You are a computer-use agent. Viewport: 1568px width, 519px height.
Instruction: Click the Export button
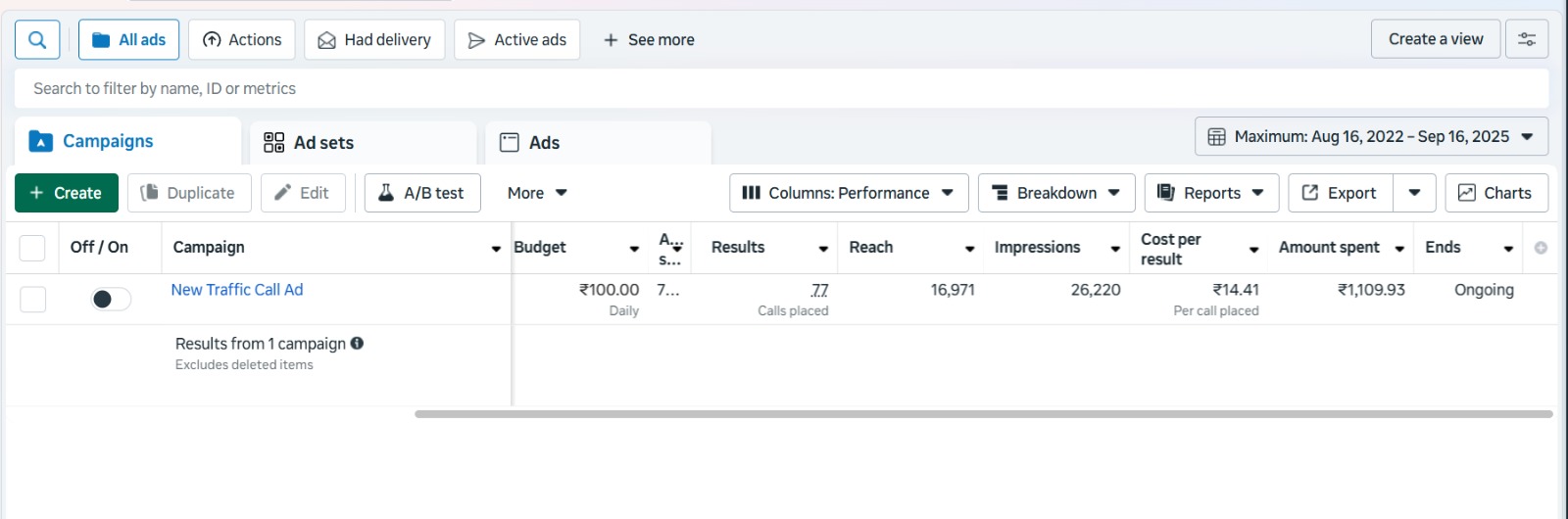pos(1340,193)
